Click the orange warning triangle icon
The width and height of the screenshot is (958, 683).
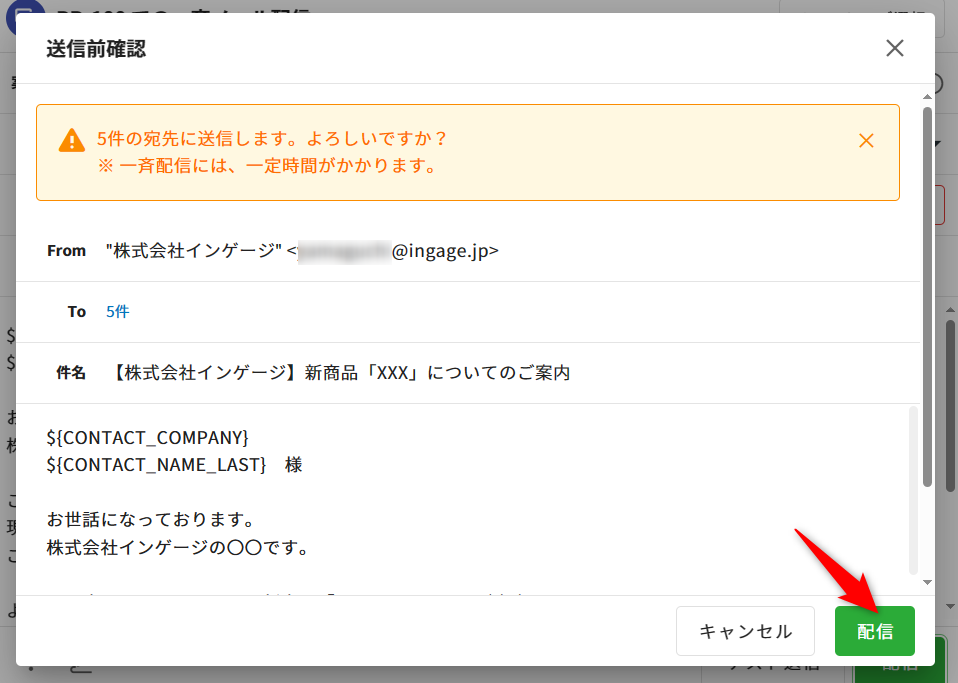click(72, 140)
